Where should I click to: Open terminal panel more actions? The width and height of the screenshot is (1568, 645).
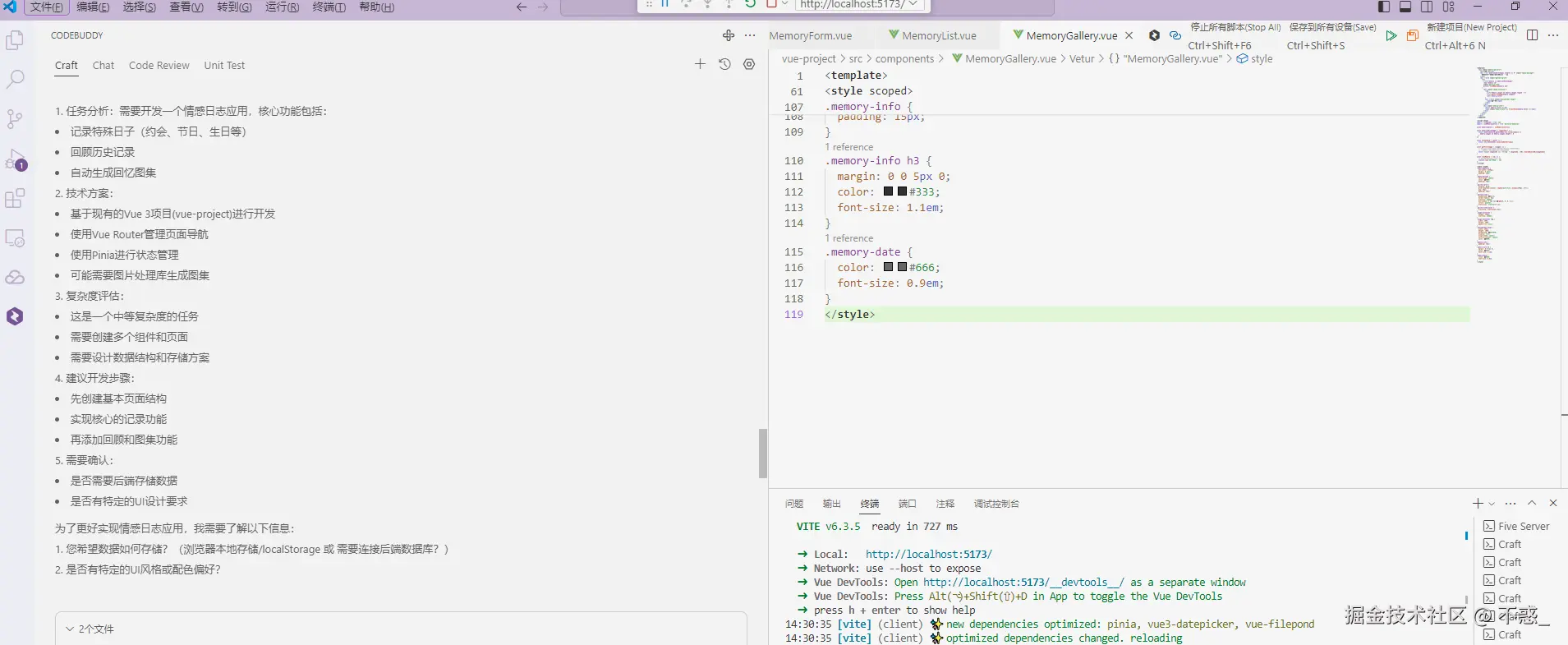[x=1511, y=503]
